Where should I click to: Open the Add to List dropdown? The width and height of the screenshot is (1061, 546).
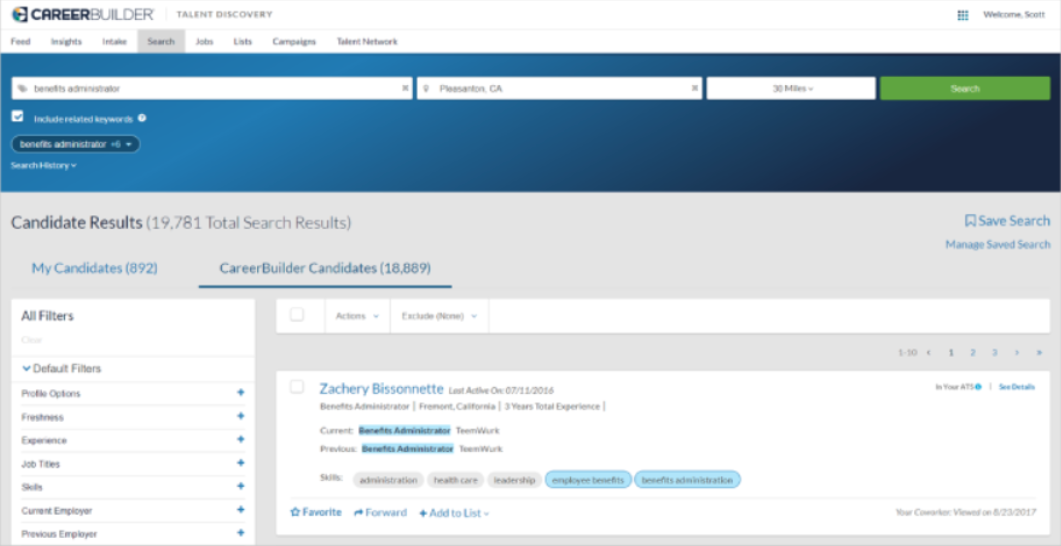pos(454,513)
